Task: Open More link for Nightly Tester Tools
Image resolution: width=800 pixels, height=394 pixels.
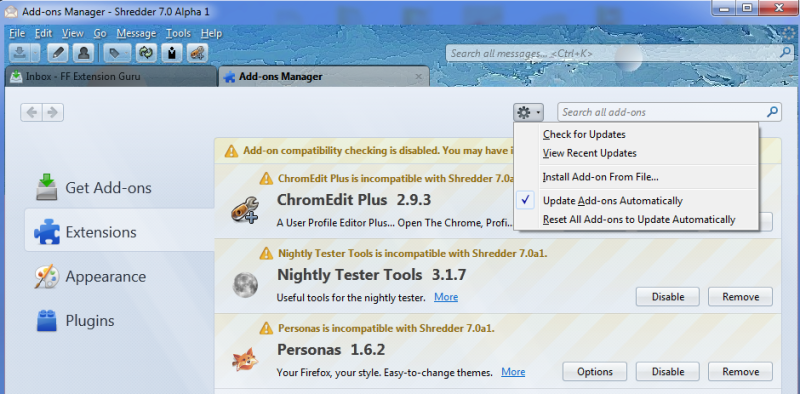Action: click(x=446, y=297)
